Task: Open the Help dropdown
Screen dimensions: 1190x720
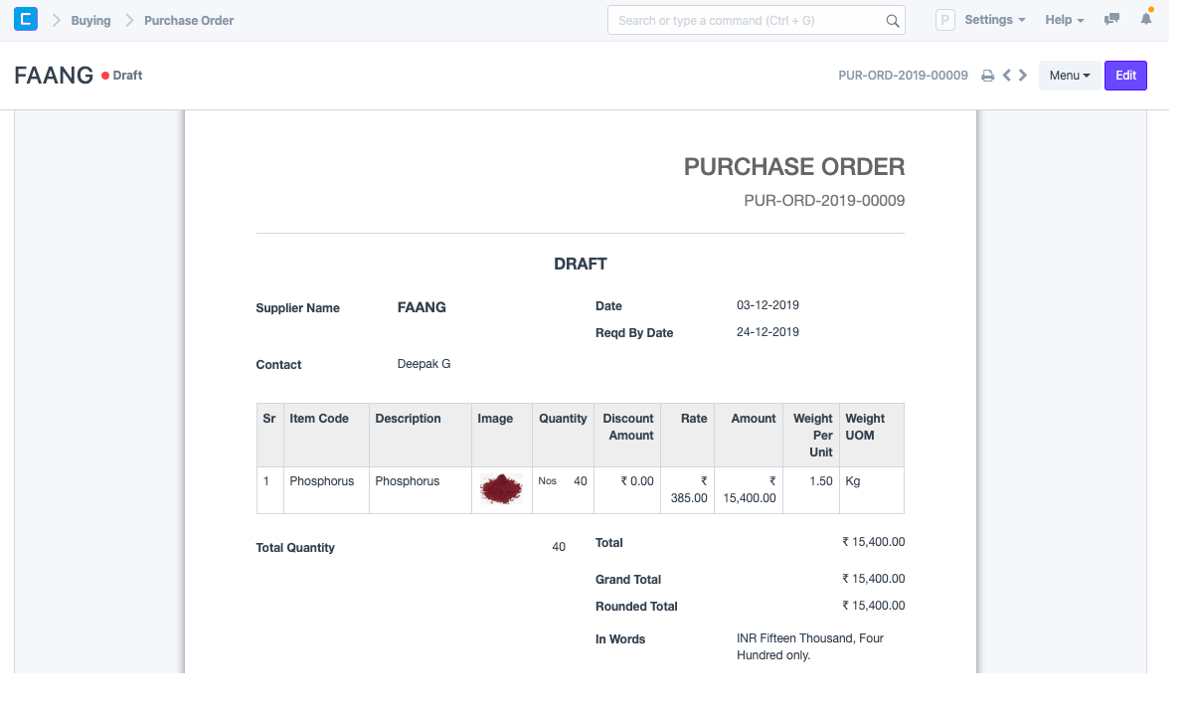Action: (x=1064, y=20)
